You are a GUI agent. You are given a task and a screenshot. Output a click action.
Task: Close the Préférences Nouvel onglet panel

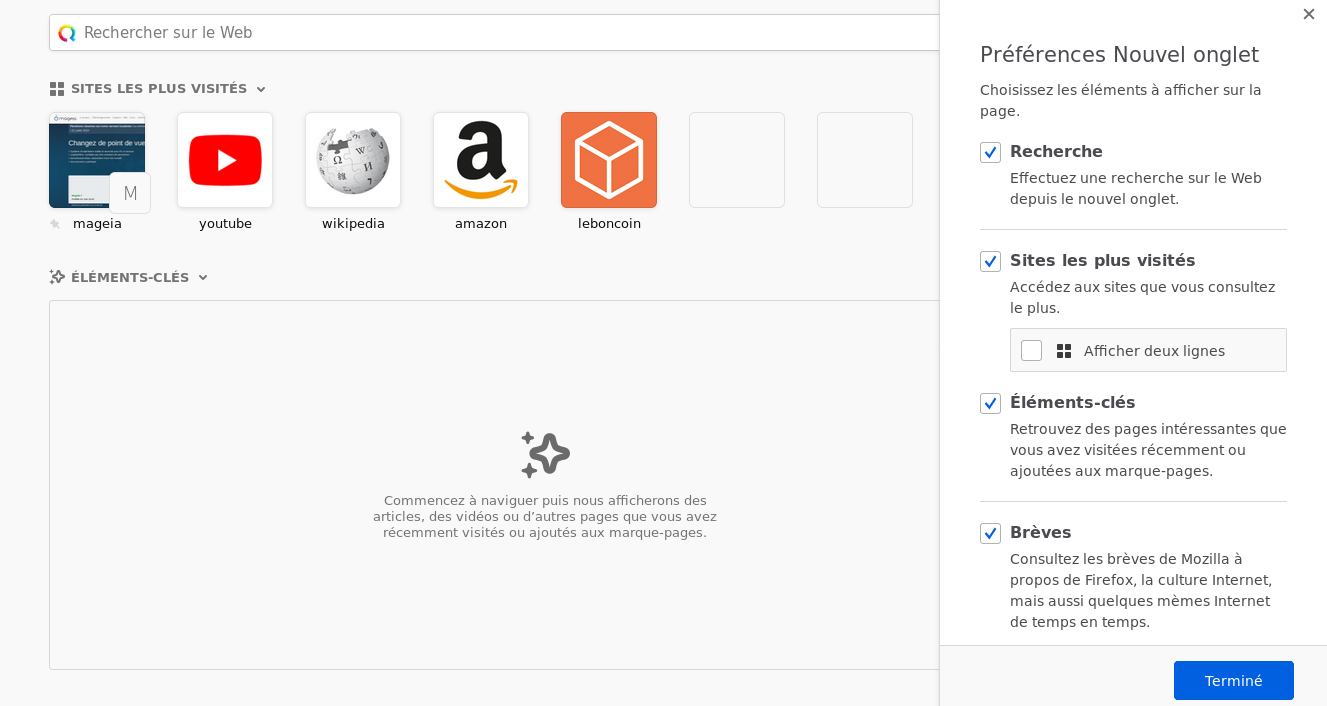point(1309,14)
